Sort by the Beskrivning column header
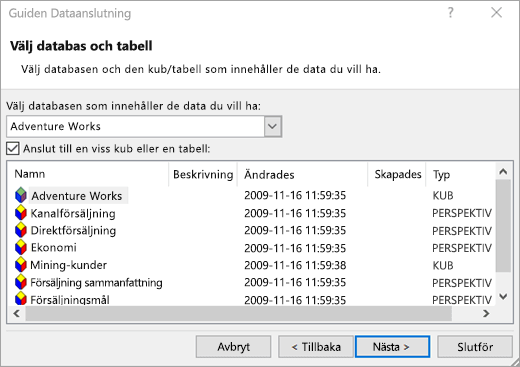This screenshot has height=367, width=520. 203,174
